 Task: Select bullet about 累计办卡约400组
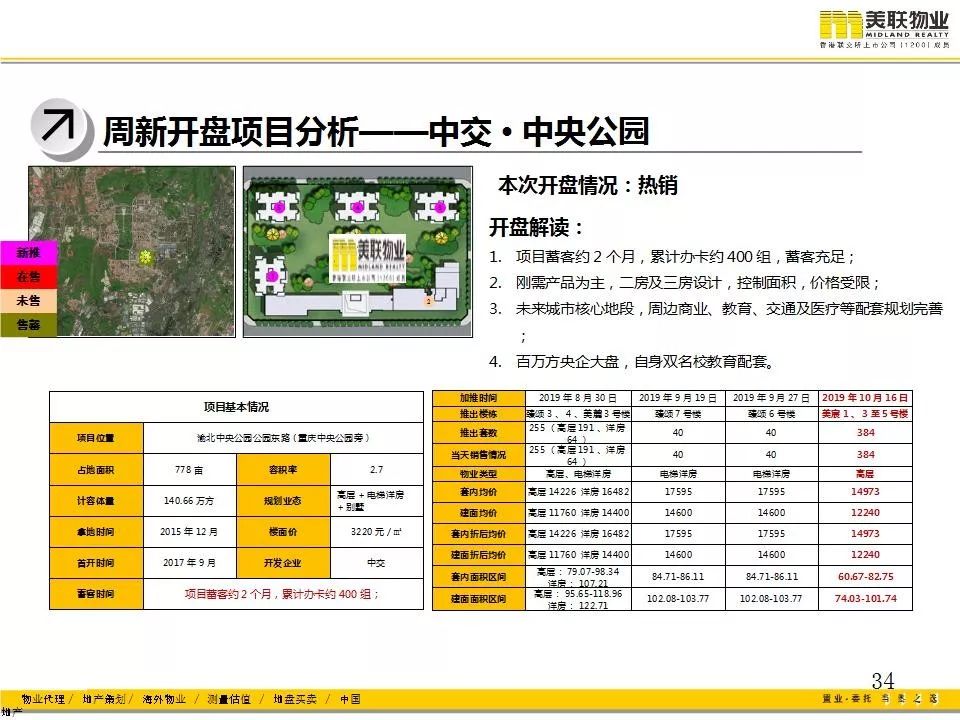672,257
